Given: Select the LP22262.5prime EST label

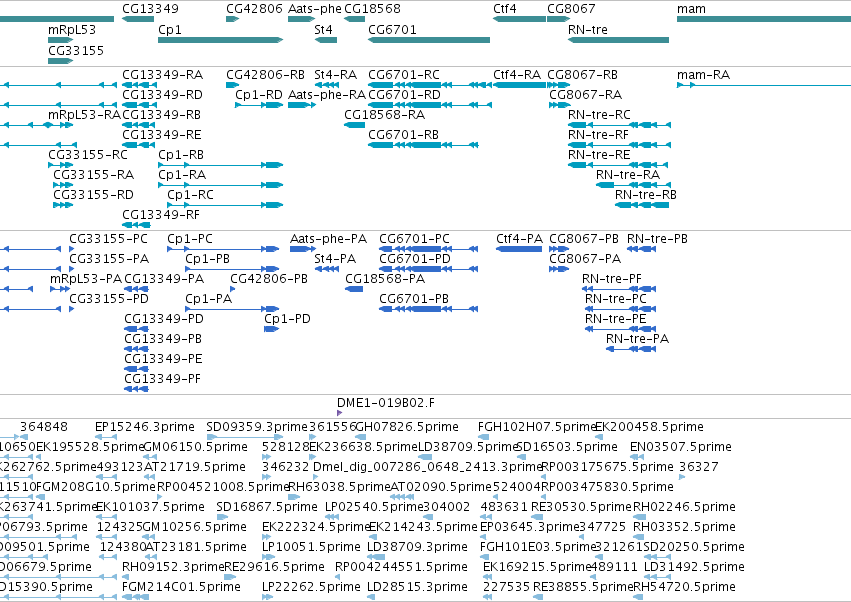Looking at the screenshot, I should pos(311,587).
